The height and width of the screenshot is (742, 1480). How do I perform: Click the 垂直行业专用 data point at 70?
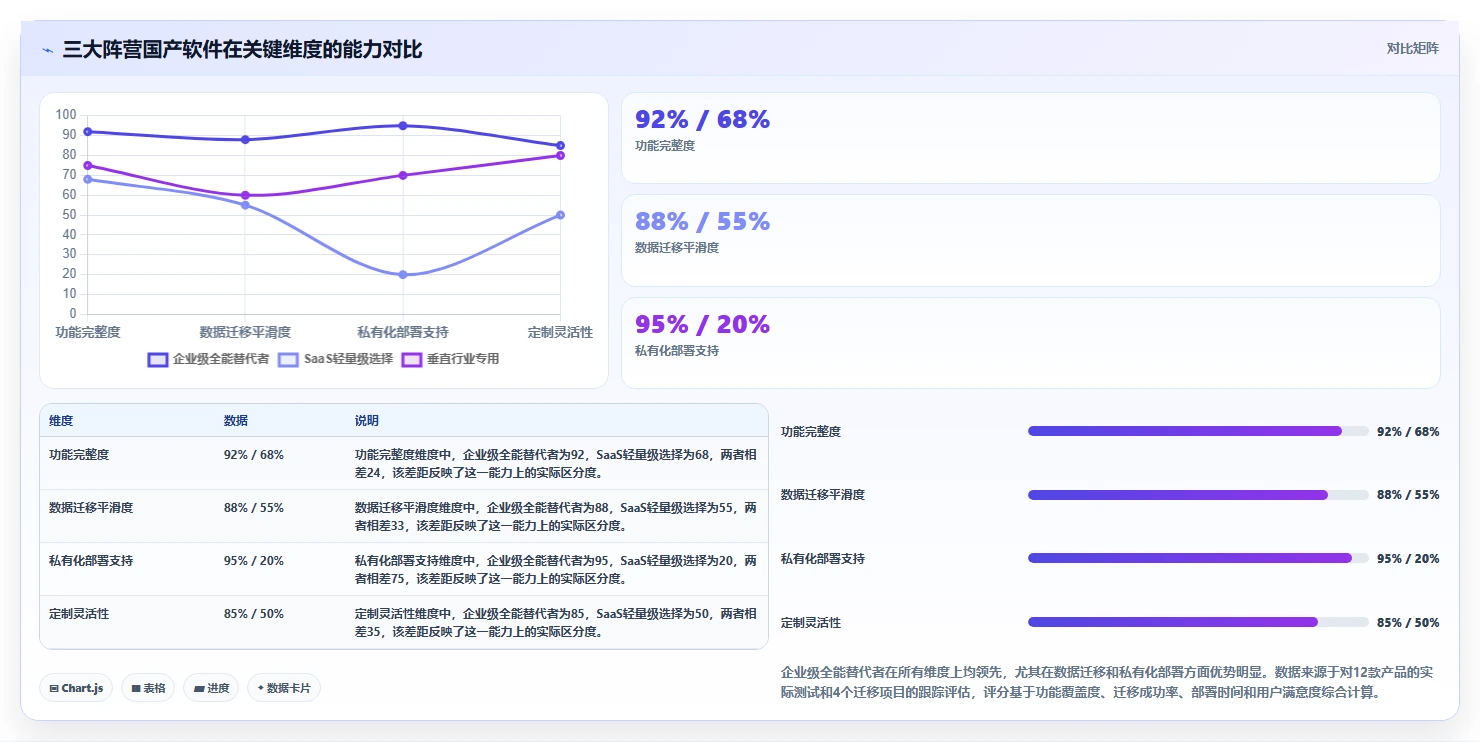point(403,175)
